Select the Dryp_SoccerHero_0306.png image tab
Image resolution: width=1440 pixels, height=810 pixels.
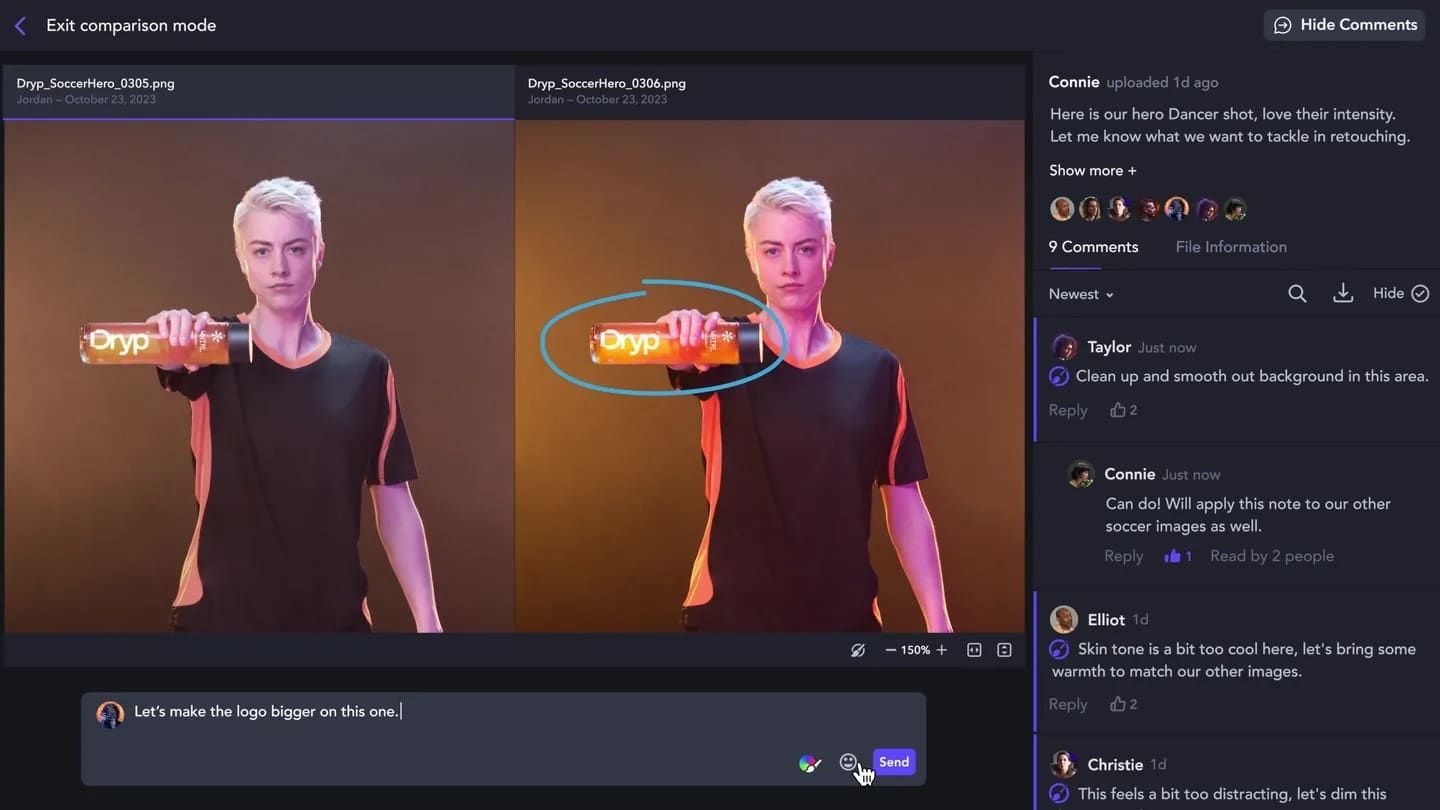pyautogui.click(x=770, y=91)
